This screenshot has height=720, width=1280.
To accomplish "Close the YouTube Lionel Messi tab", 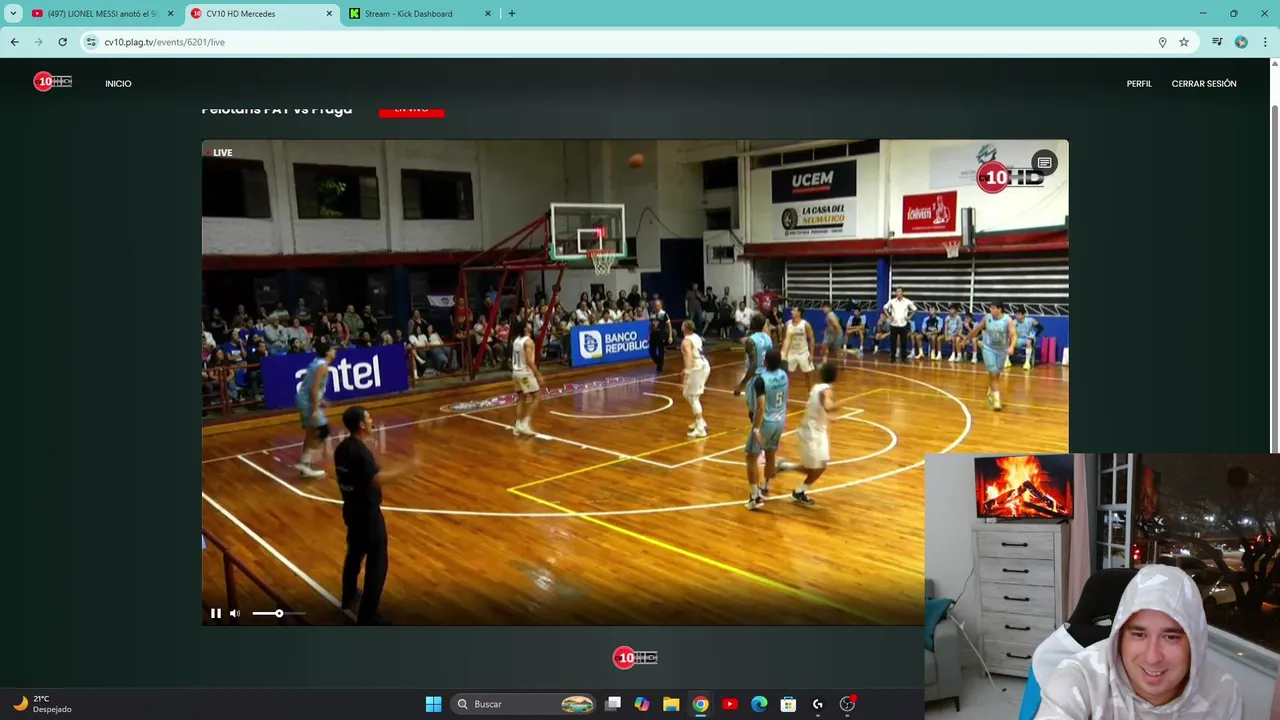I will [x=170, y=14].
